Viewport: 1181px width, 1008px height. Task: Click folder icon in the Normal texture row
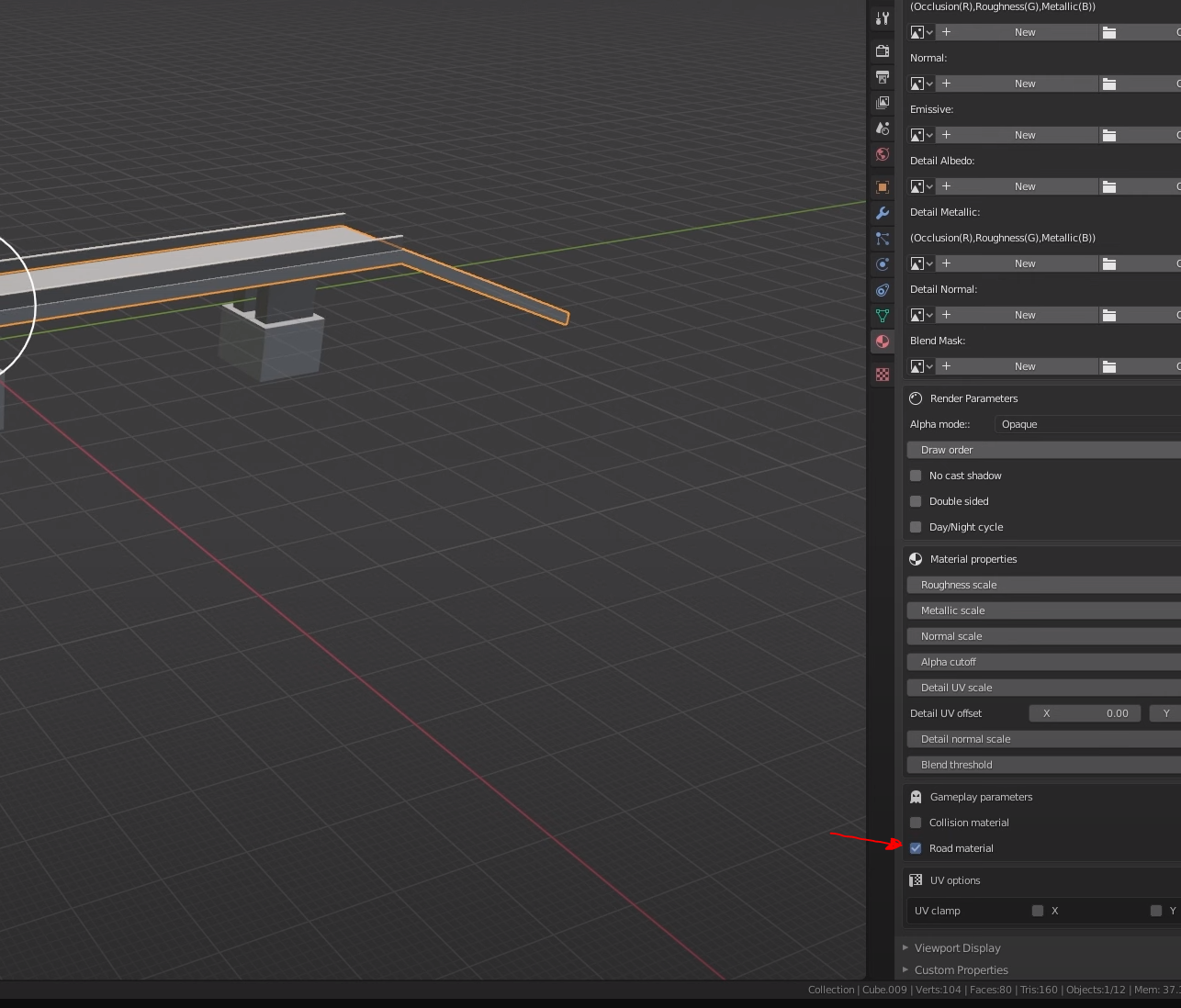1109,84
